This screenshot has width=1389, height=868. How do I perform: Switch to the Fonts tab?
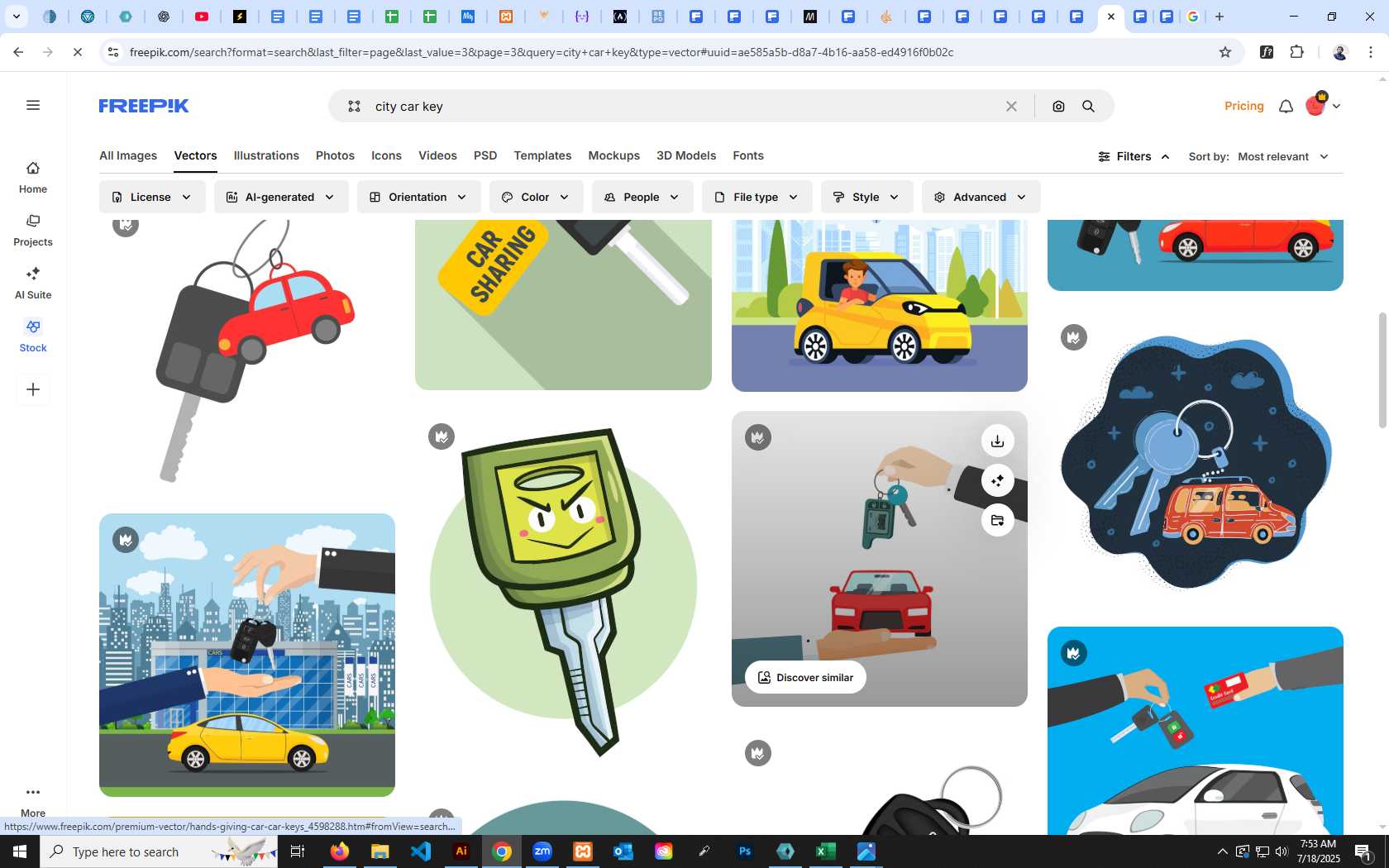coord(748,155)
